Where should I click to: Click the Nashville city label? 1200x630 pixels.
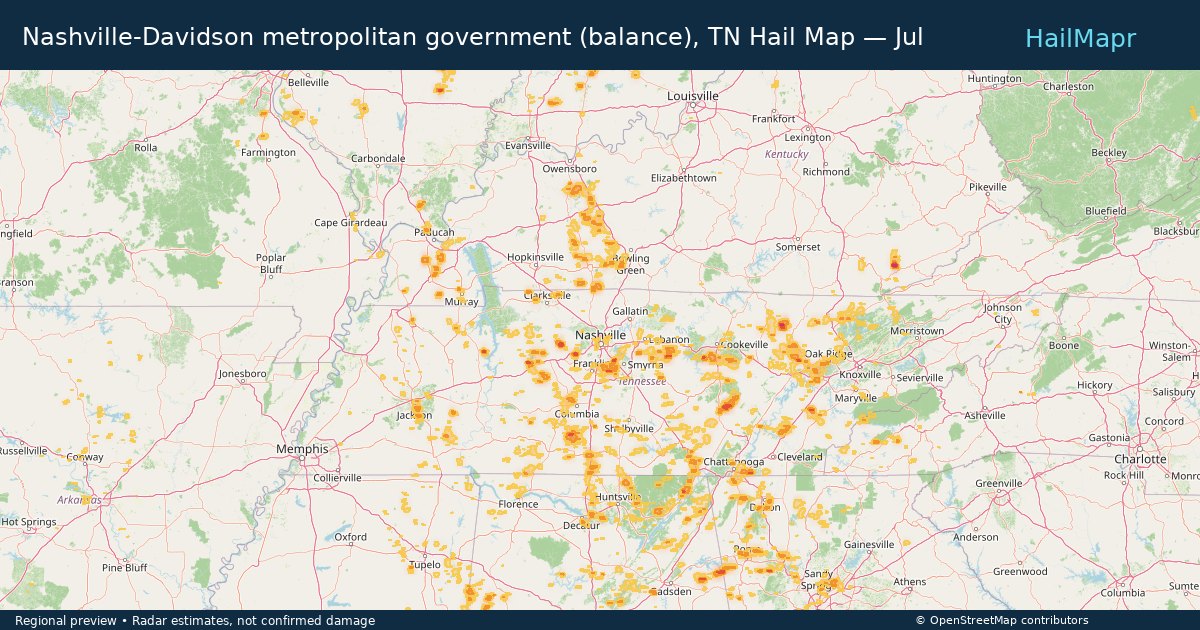click(600, 335)
